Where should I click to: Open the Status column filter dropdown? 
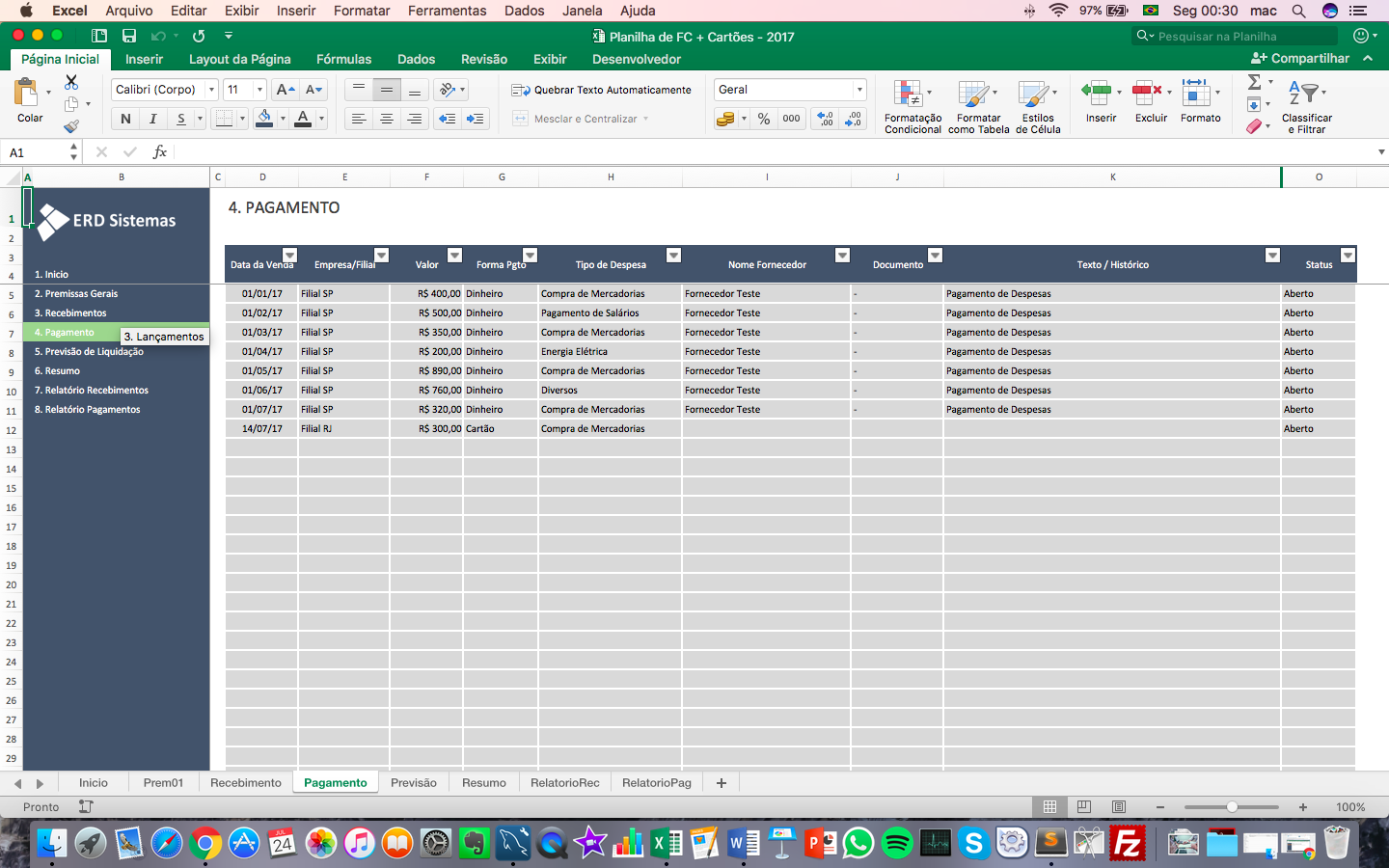[1348, 256]
